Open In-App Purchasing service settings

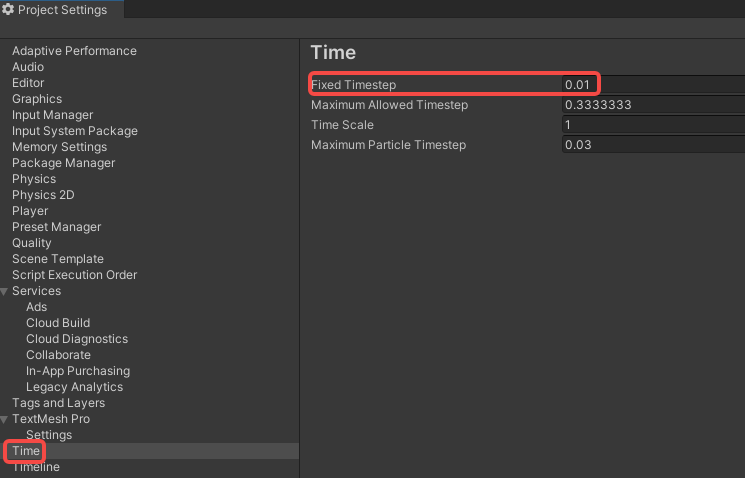[x=78, y=371]
